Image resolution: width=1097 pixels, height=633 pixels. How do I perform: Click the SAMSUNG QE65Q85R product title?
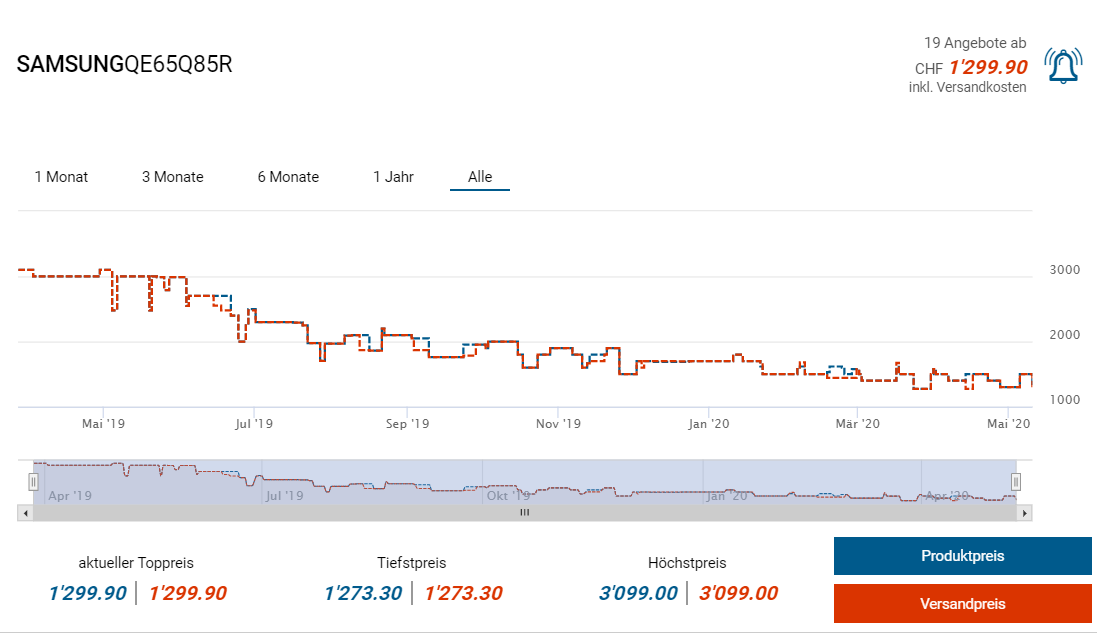125,65
